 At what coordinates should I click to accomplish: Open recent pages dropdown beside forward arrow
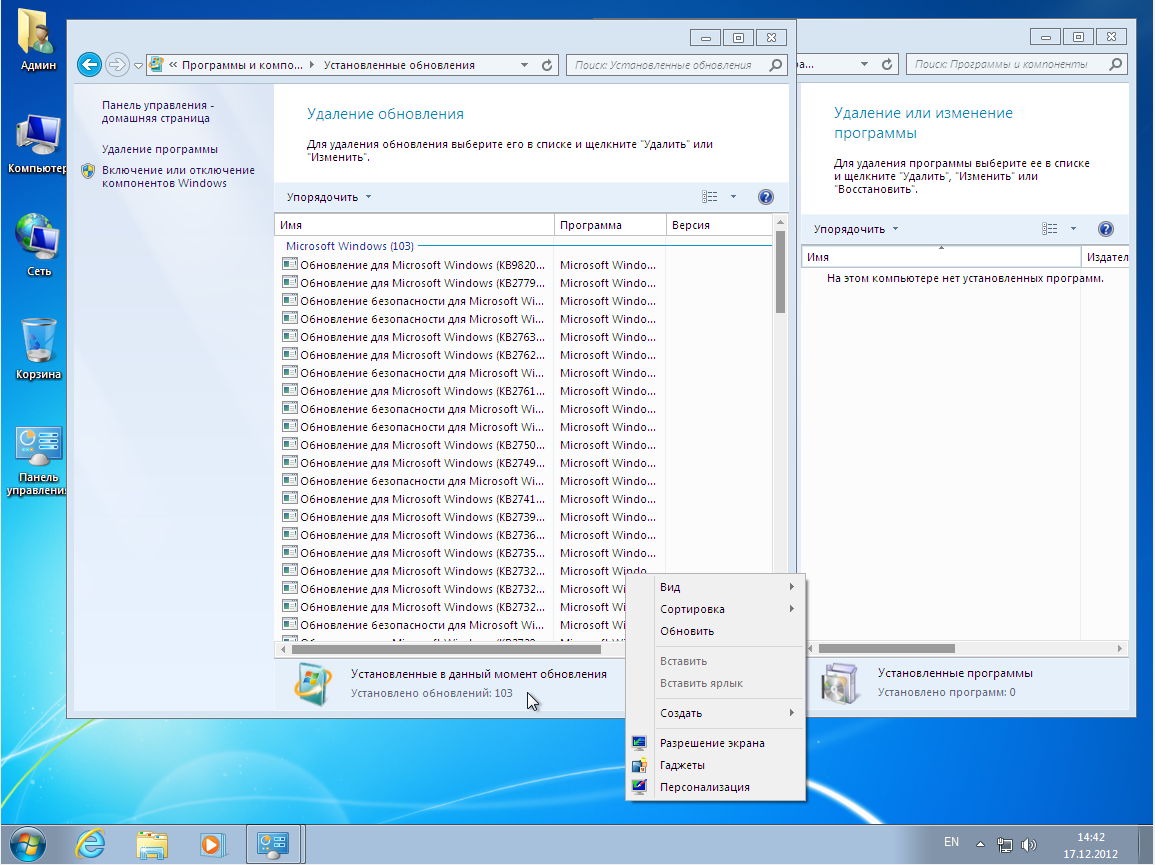pyautogui.click(x=138, y=66)
